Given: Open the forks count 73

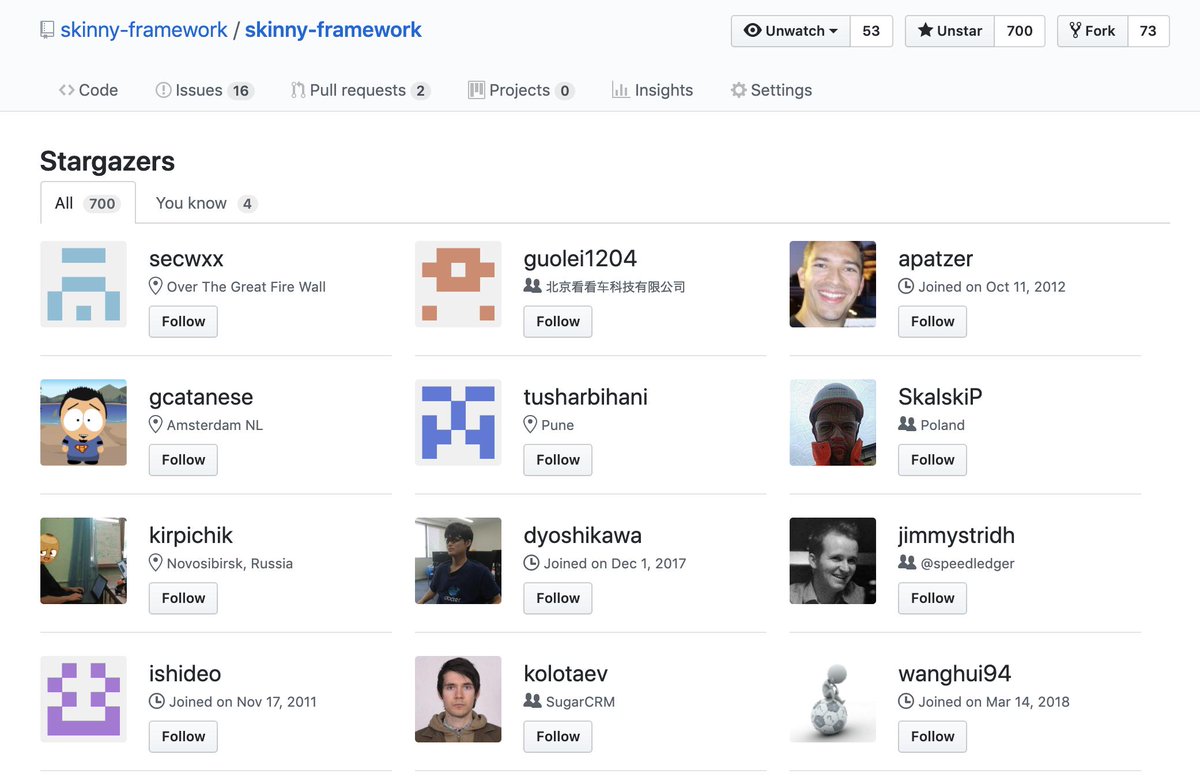Looking at the screenshot, I should click(1148, 31).
